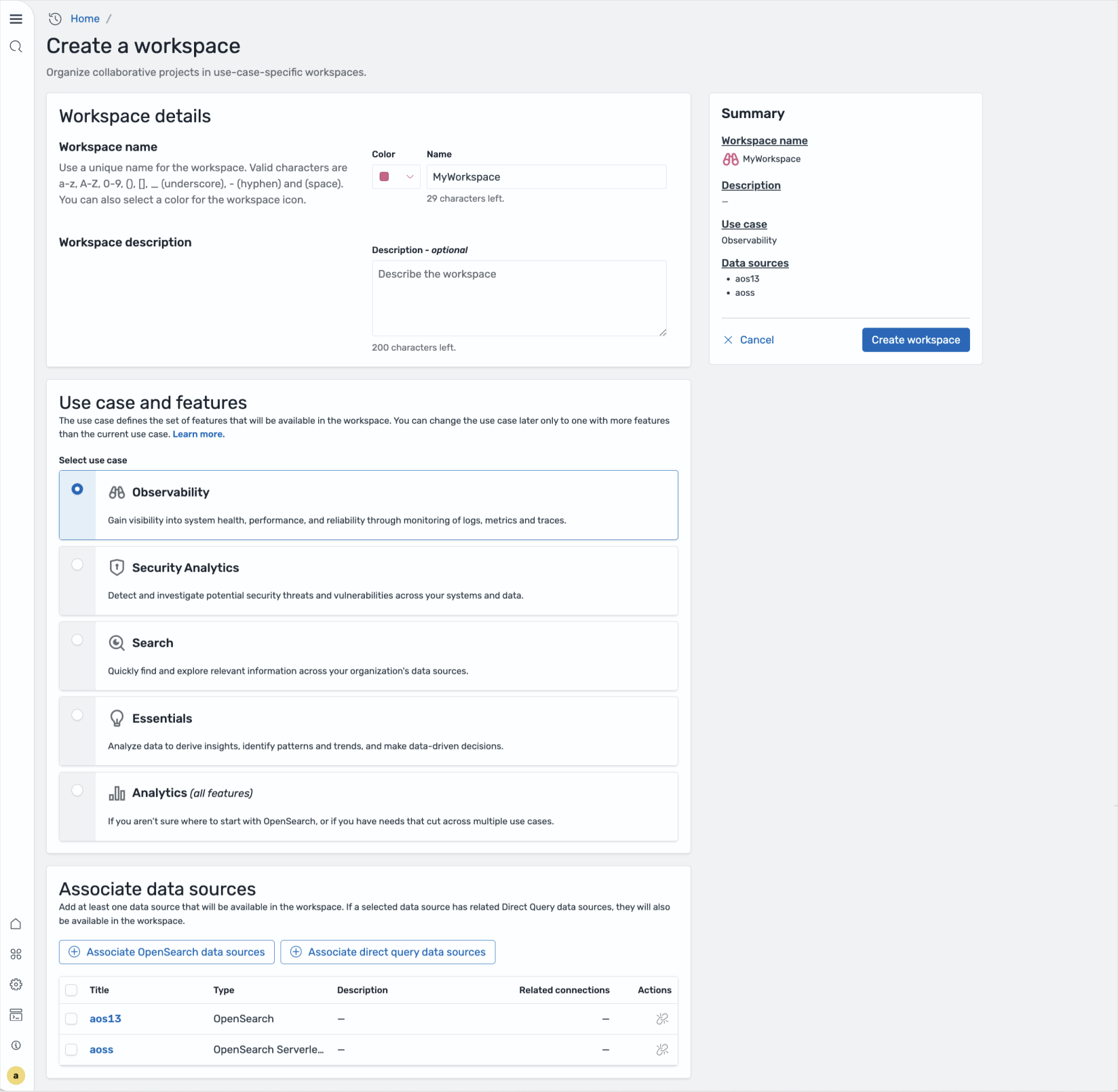Click Associate OpenSearch data sources button
Image resolution: width=1118 pixels, height=1092 pixels.
click(167, 952)
